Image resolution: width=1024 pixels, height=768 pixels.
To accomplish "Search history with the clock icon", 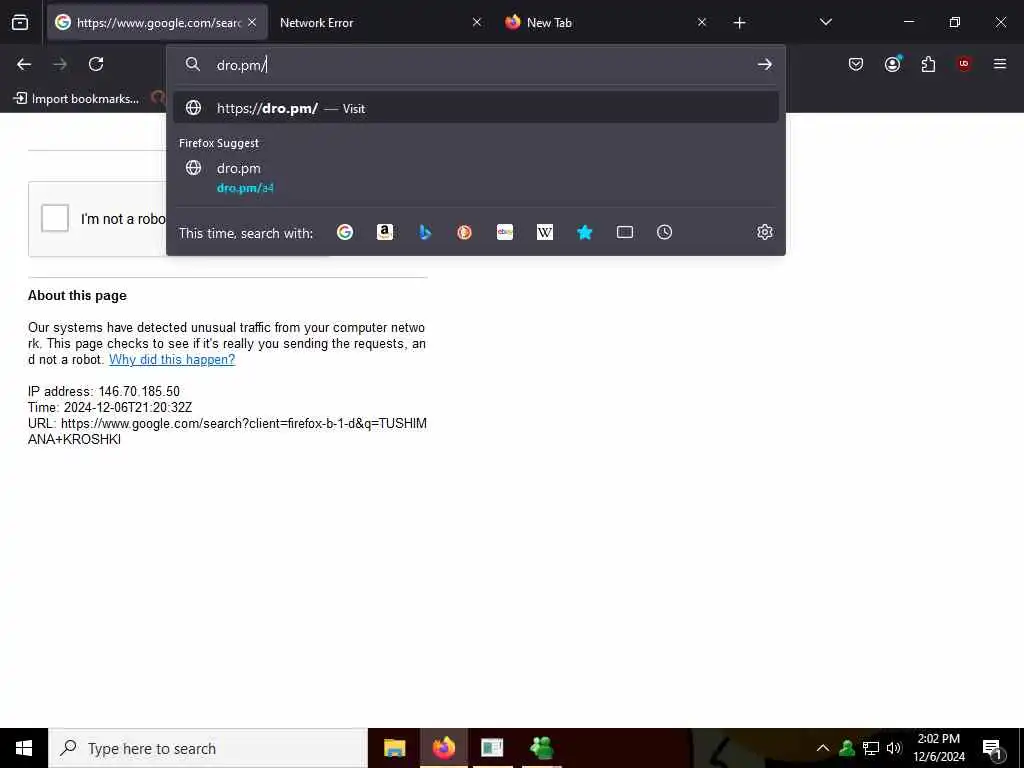I will tap(664, 232).
